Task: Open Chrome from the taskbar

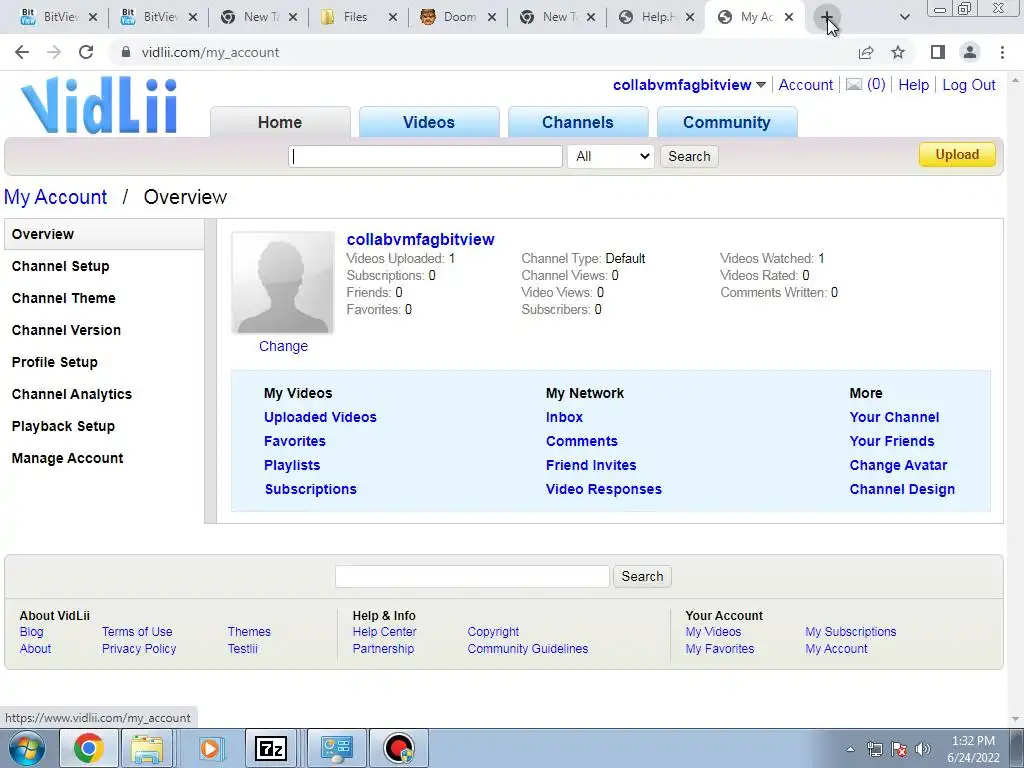Action: pyautogui.click(x=89, y=748)
